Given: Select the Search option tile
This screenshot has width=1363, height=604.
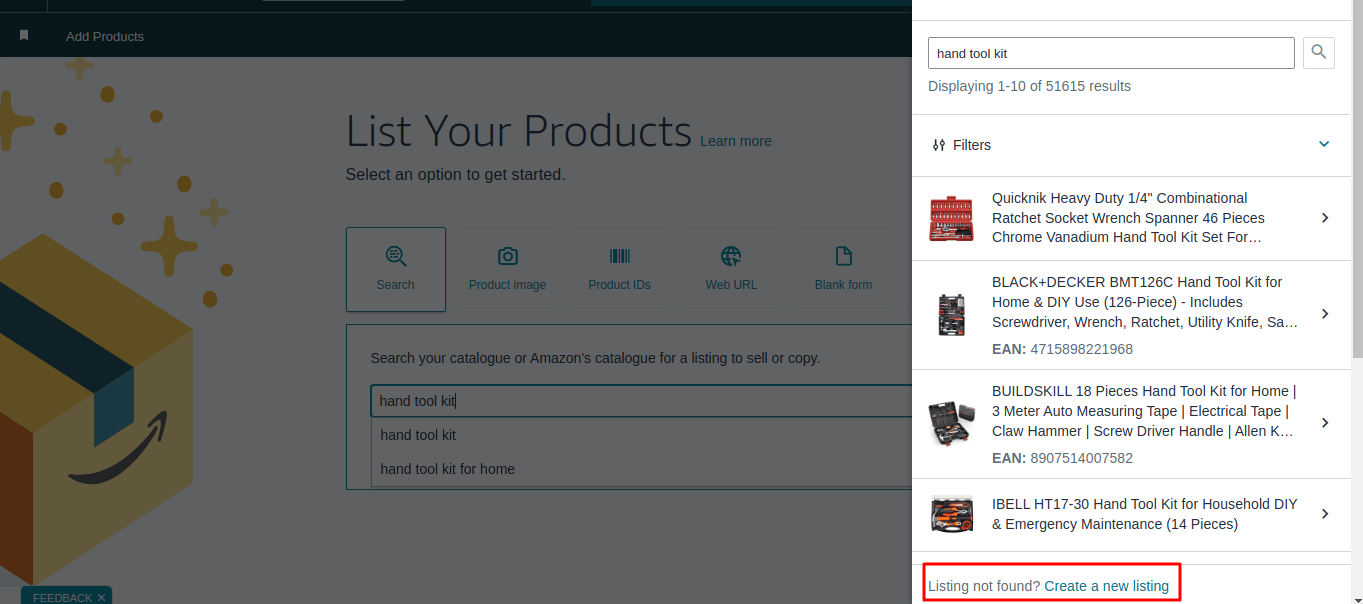Looking at the screenshot, I should click(396, 269).
